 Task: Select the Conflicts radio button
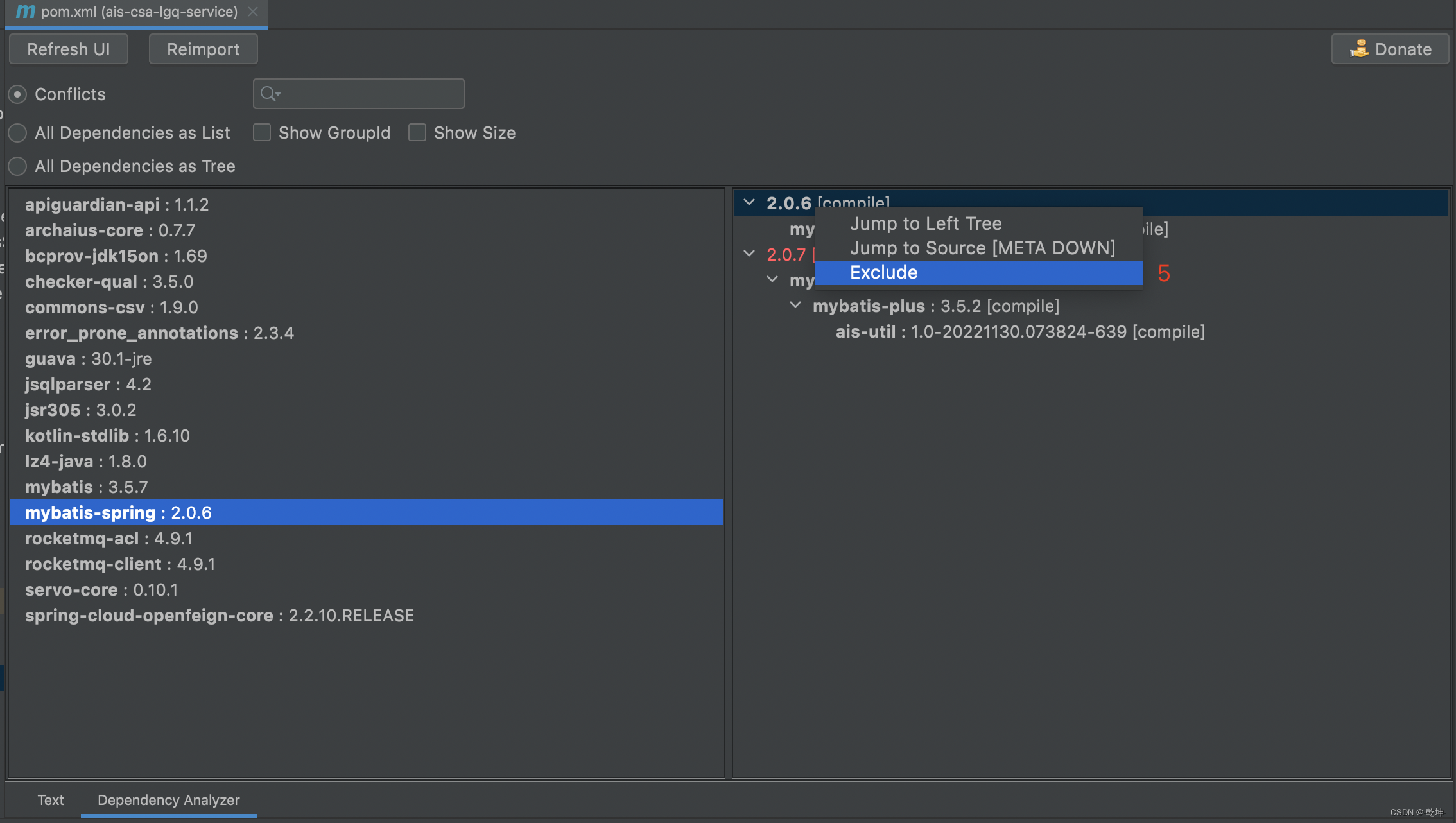point(17,94)
